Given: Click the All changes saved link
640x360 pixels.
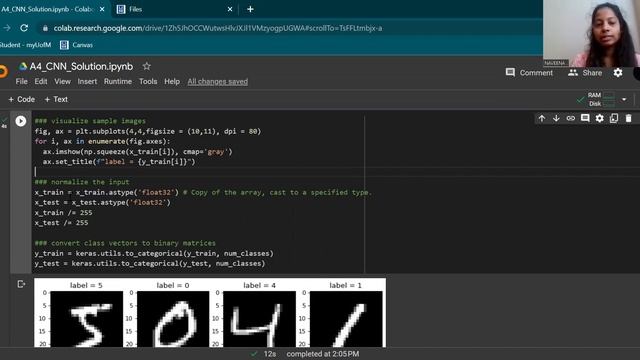Looking at the screenshot, I should pos(218,82).
